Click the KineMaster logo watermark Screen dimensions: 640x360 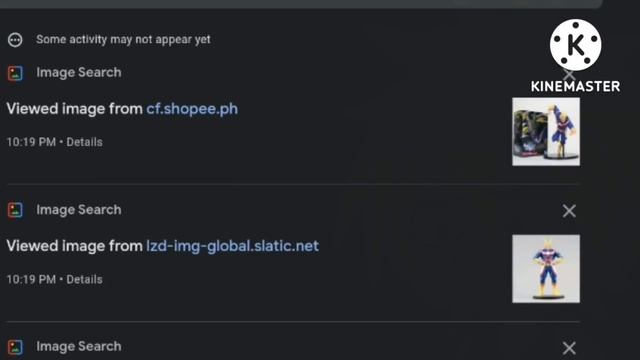576,56
